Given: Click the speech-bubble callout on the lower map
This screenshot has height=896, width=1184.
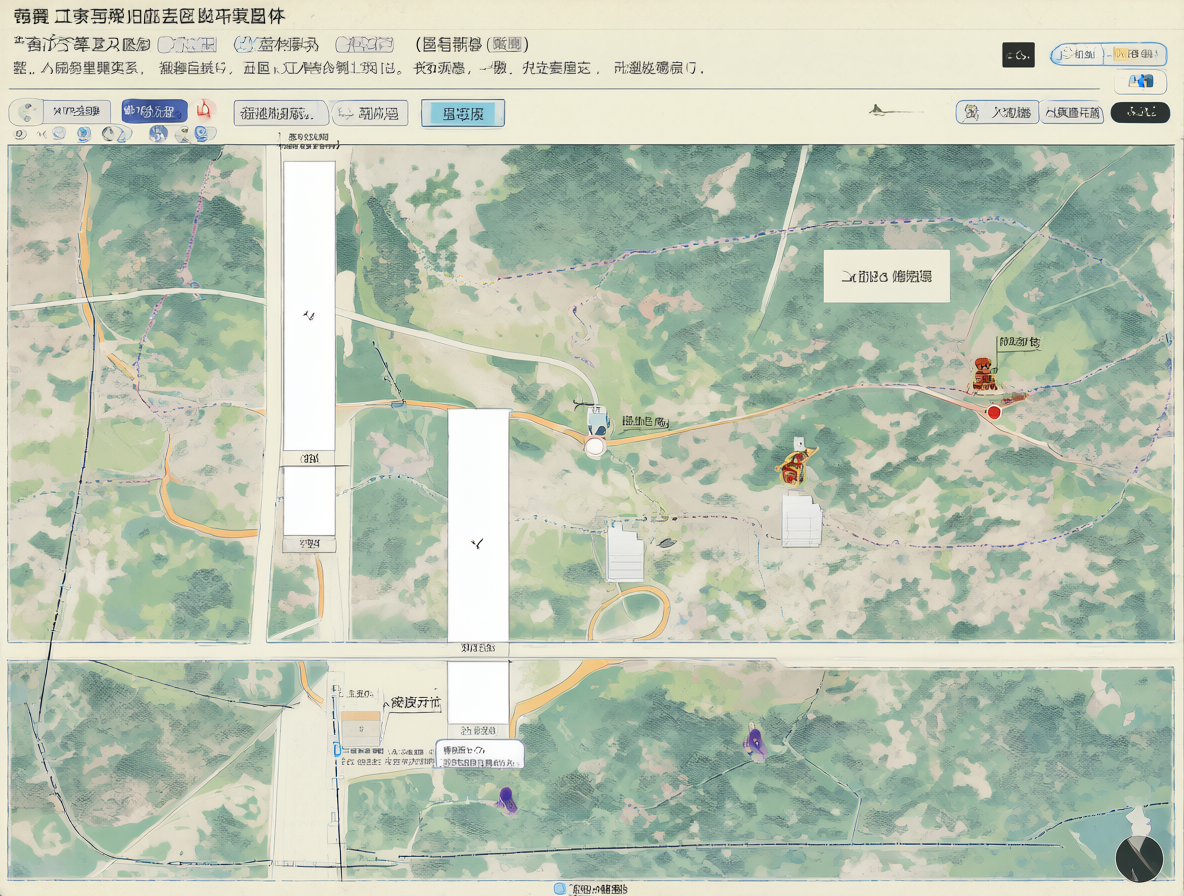Looking at the screenshot, I should pyautogui.click(x=479, y=754).
